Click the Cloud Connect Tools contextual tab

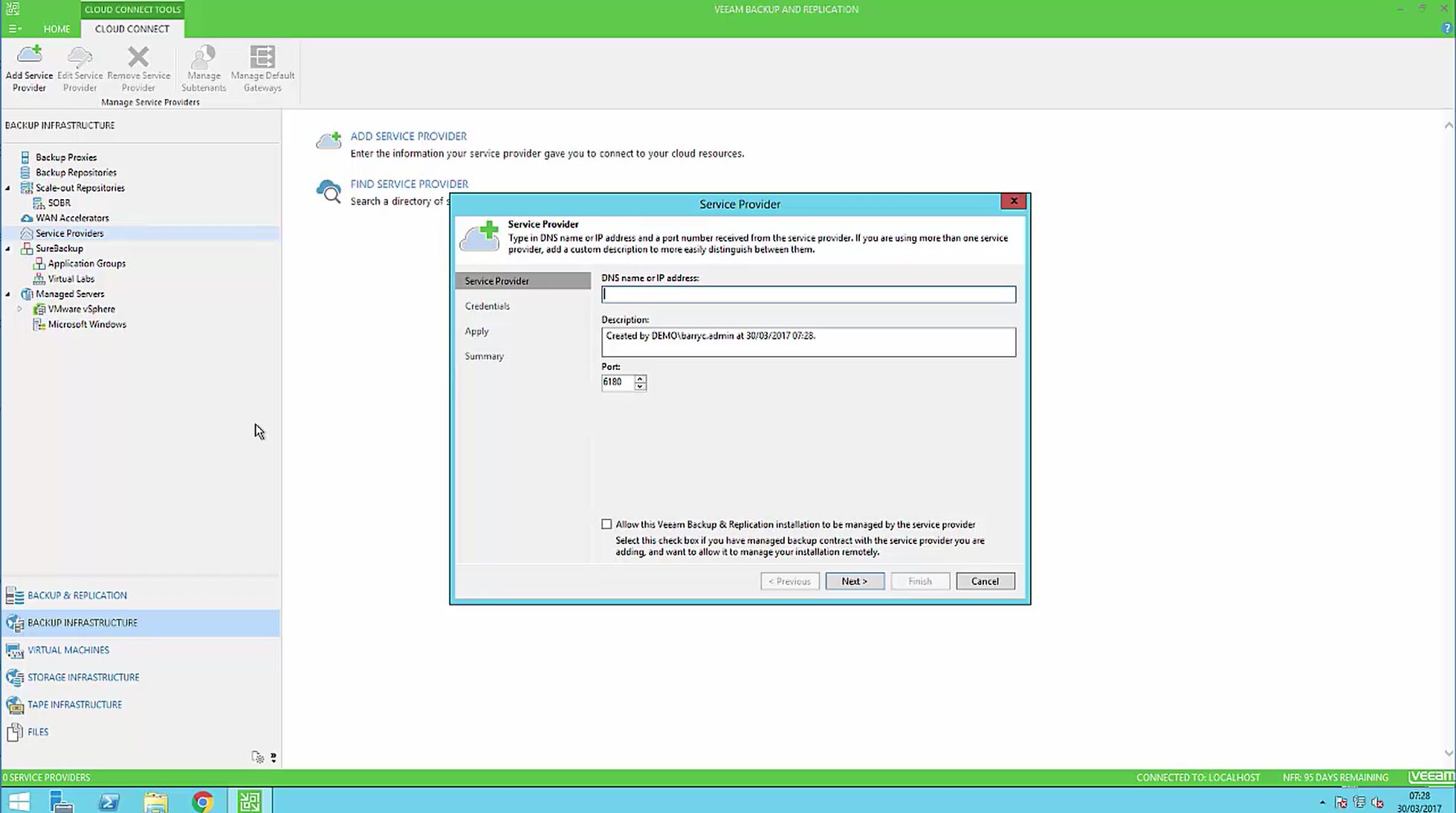132,10
